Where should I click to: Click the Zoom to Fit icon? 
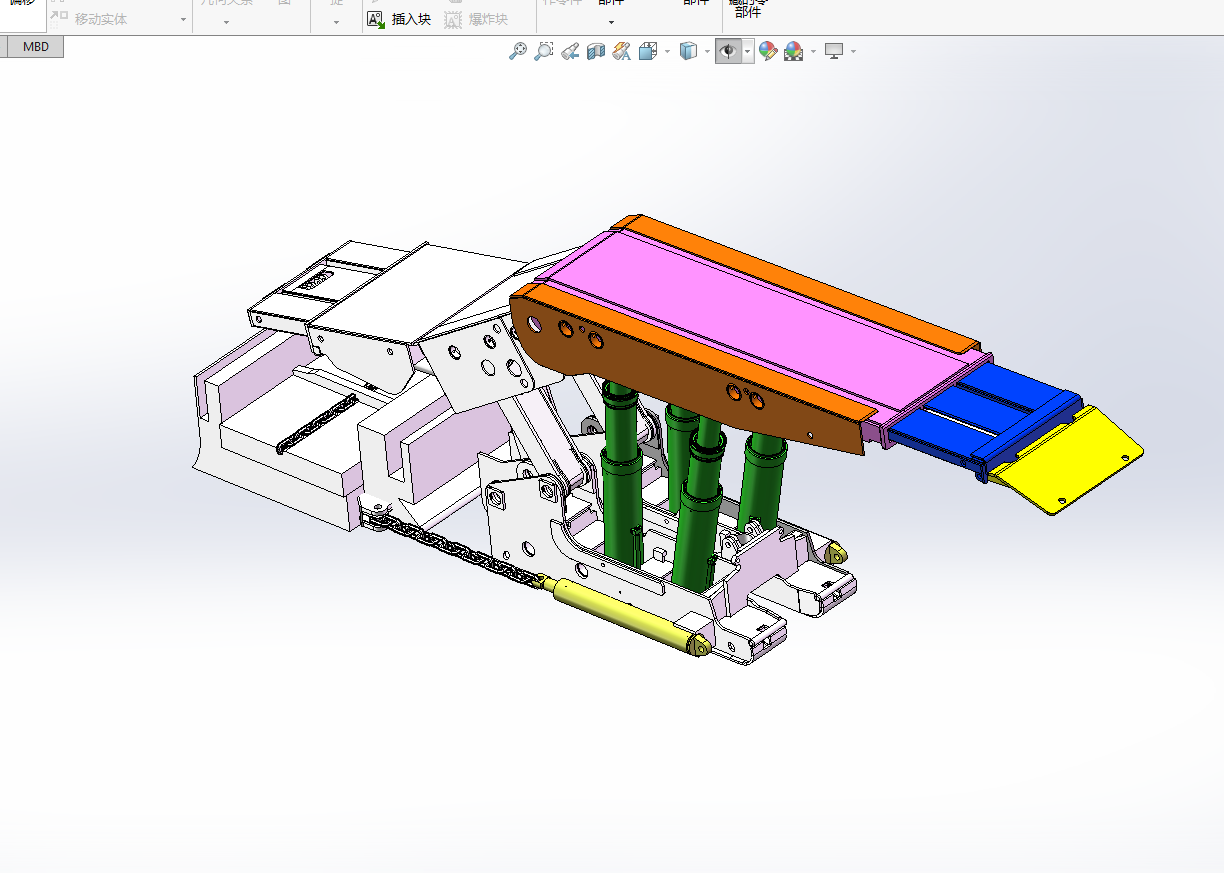(x=517, y=51)
